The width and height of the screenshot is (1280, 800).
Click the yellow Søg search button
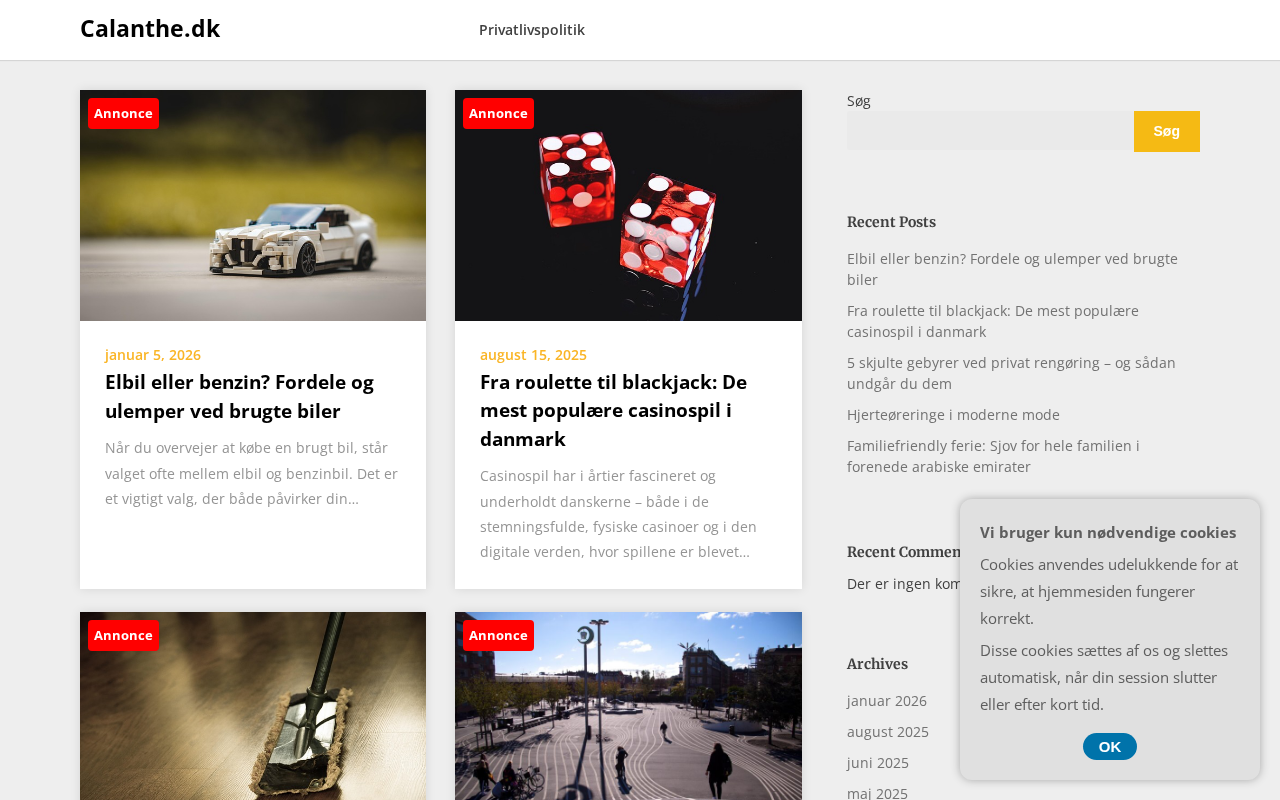[1166, 131]
